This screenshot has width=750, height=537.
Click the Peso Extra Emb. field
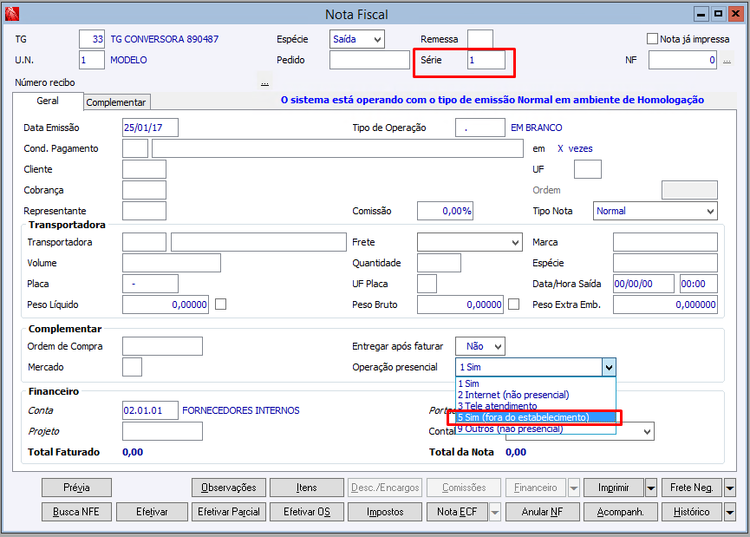coord(665,305)
